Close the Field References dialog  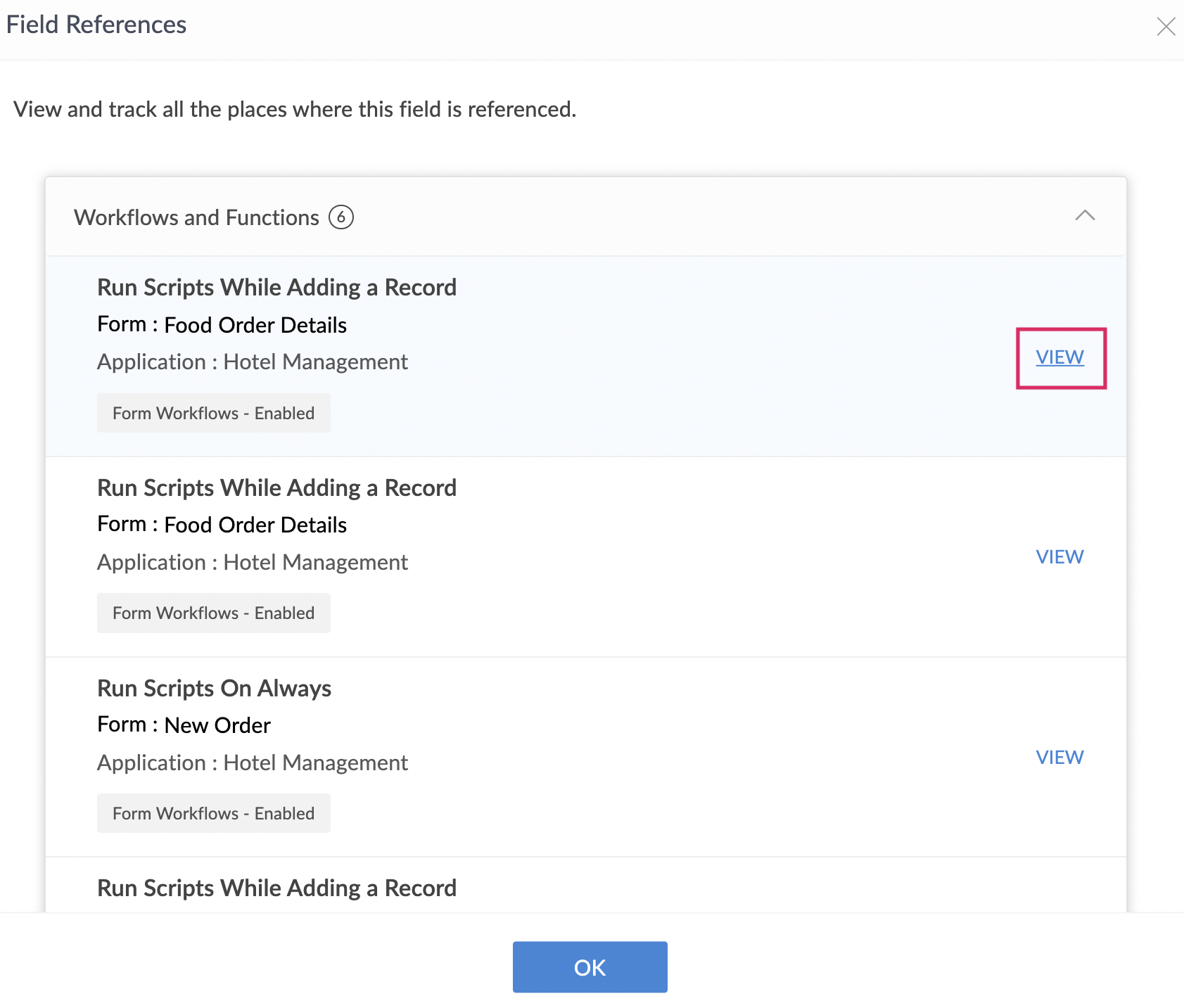(x=1166, y=27)
